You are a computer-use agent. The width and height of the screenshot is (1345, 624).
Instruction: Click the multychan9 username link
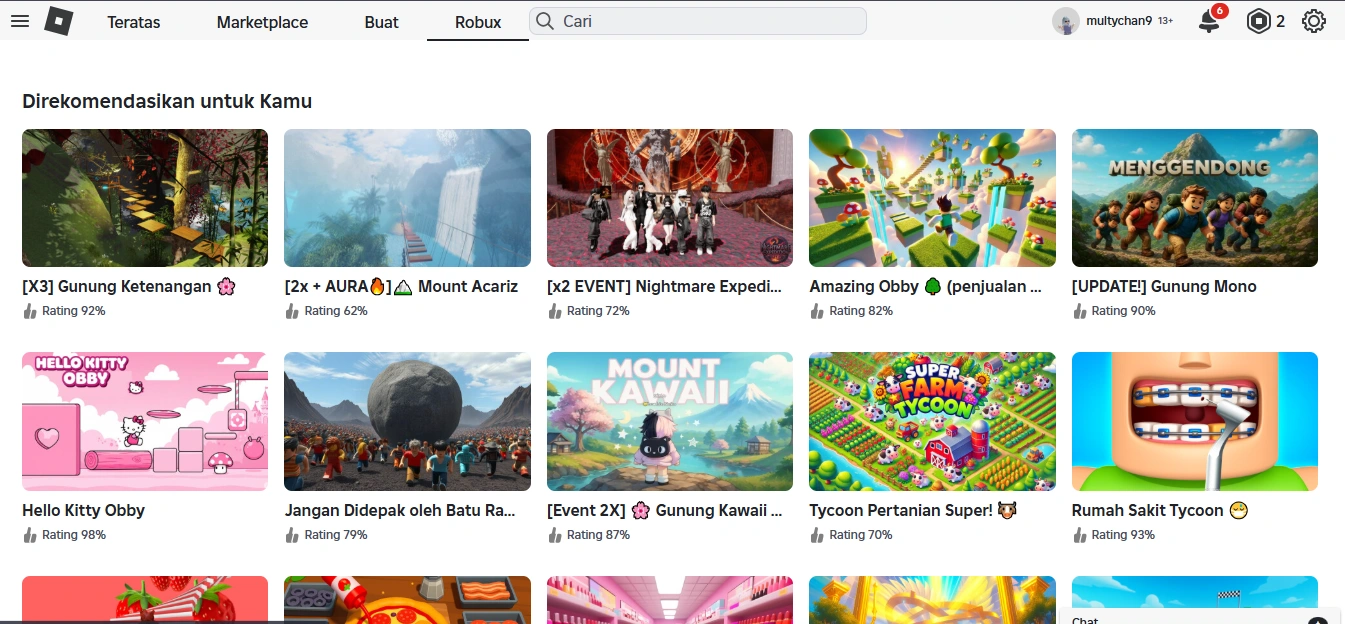(x=1119, y=21)
